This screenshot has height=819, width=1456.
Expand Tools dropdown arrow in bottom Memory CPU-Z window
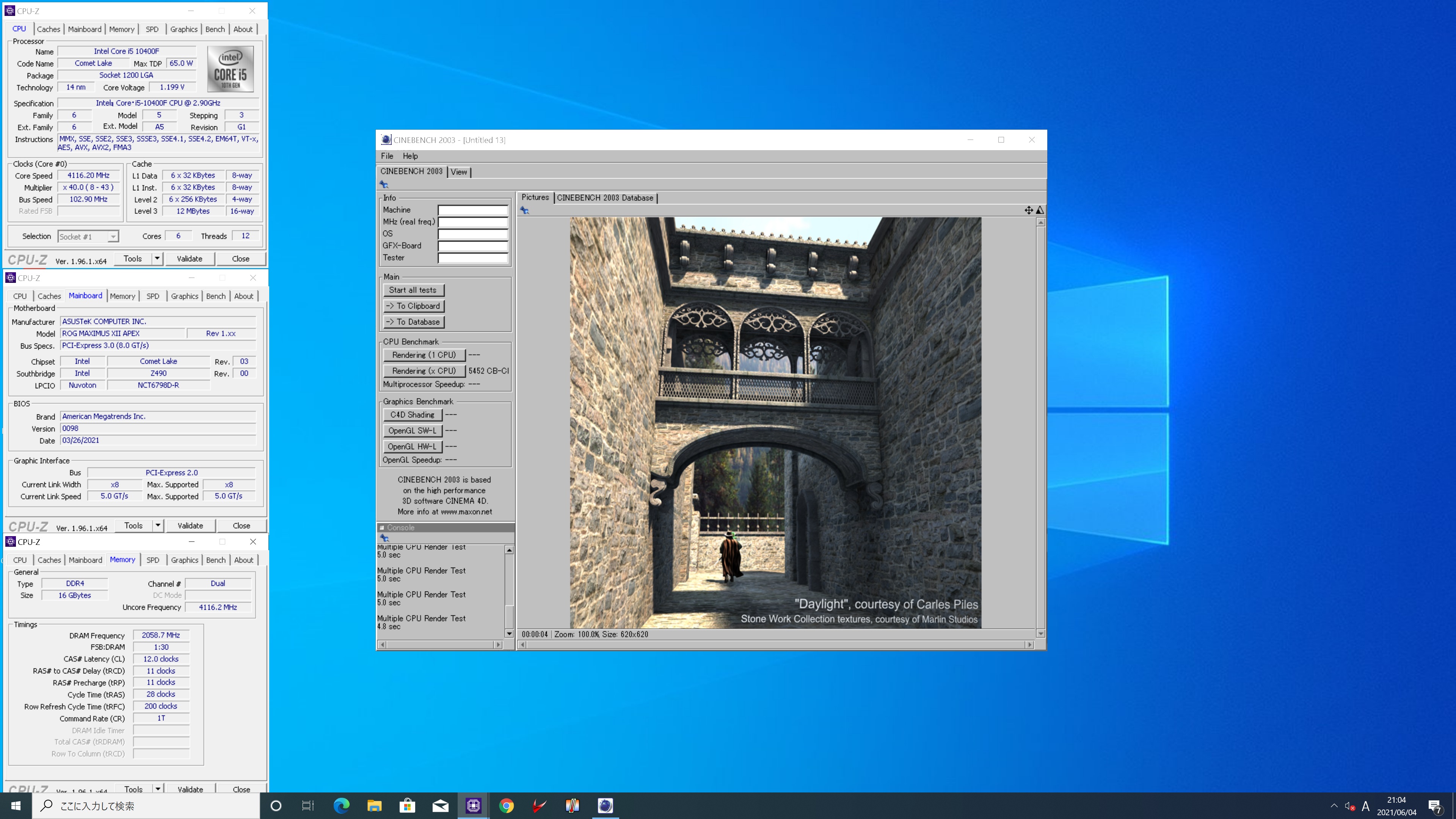pos(158,789)
